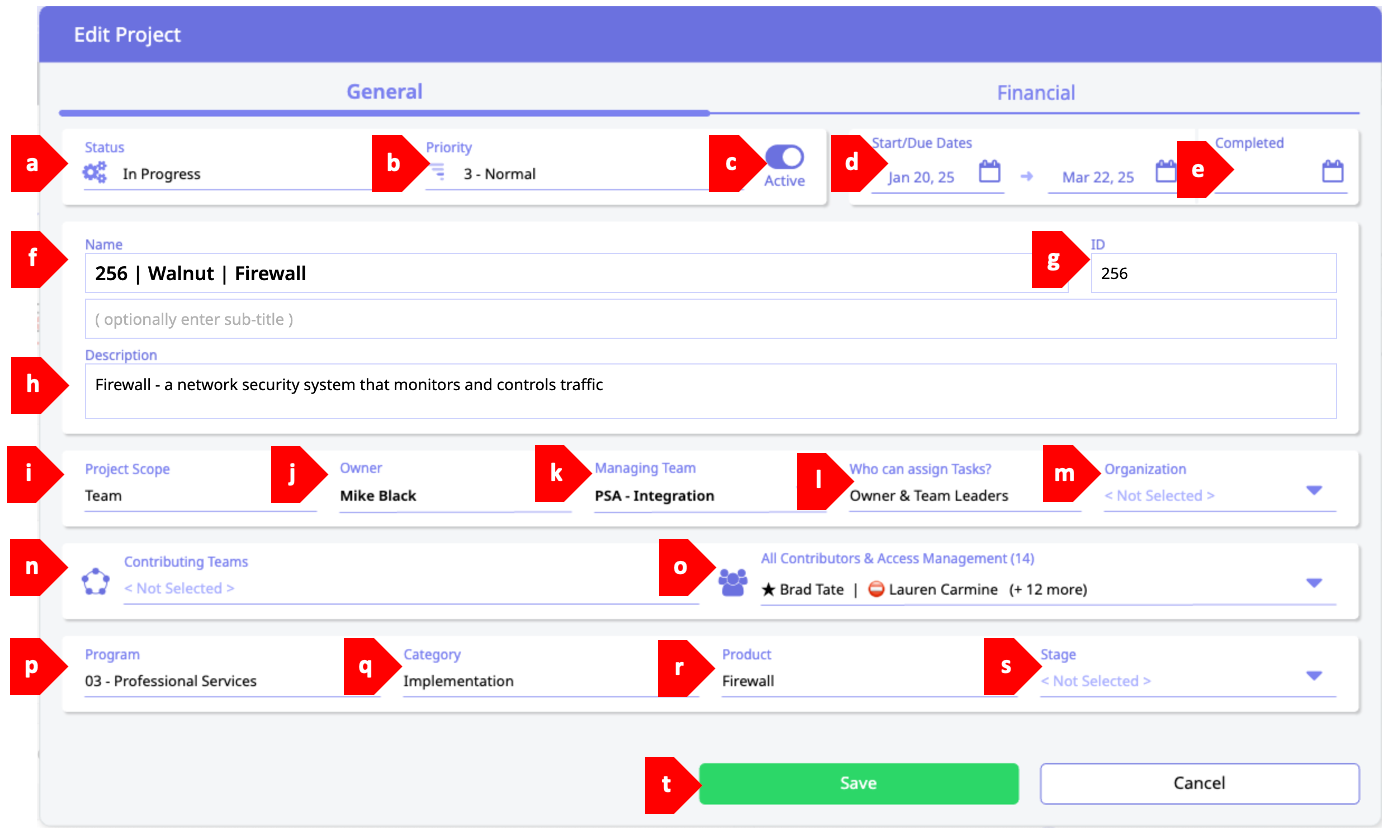Click the Contributing Teams pentagon icon

click(95, 581)
